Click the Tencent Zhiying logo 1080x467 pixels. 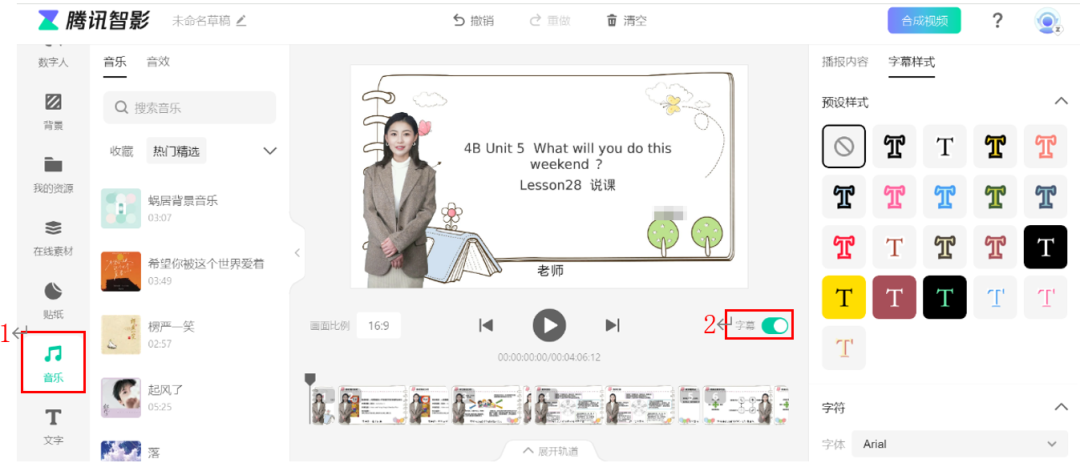pyautogui.click(x=94, y=21)
